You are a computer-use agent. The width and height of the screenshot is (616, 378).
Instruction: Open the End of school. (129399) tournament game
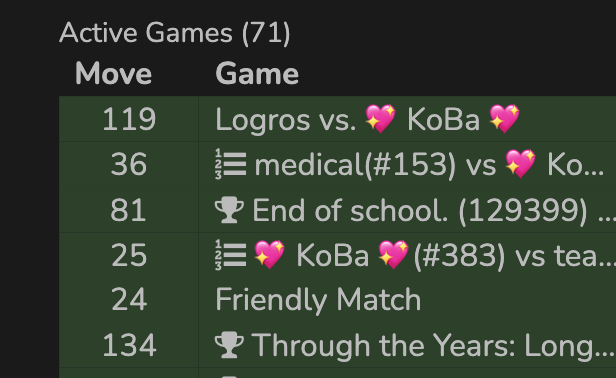coord(415,211)
